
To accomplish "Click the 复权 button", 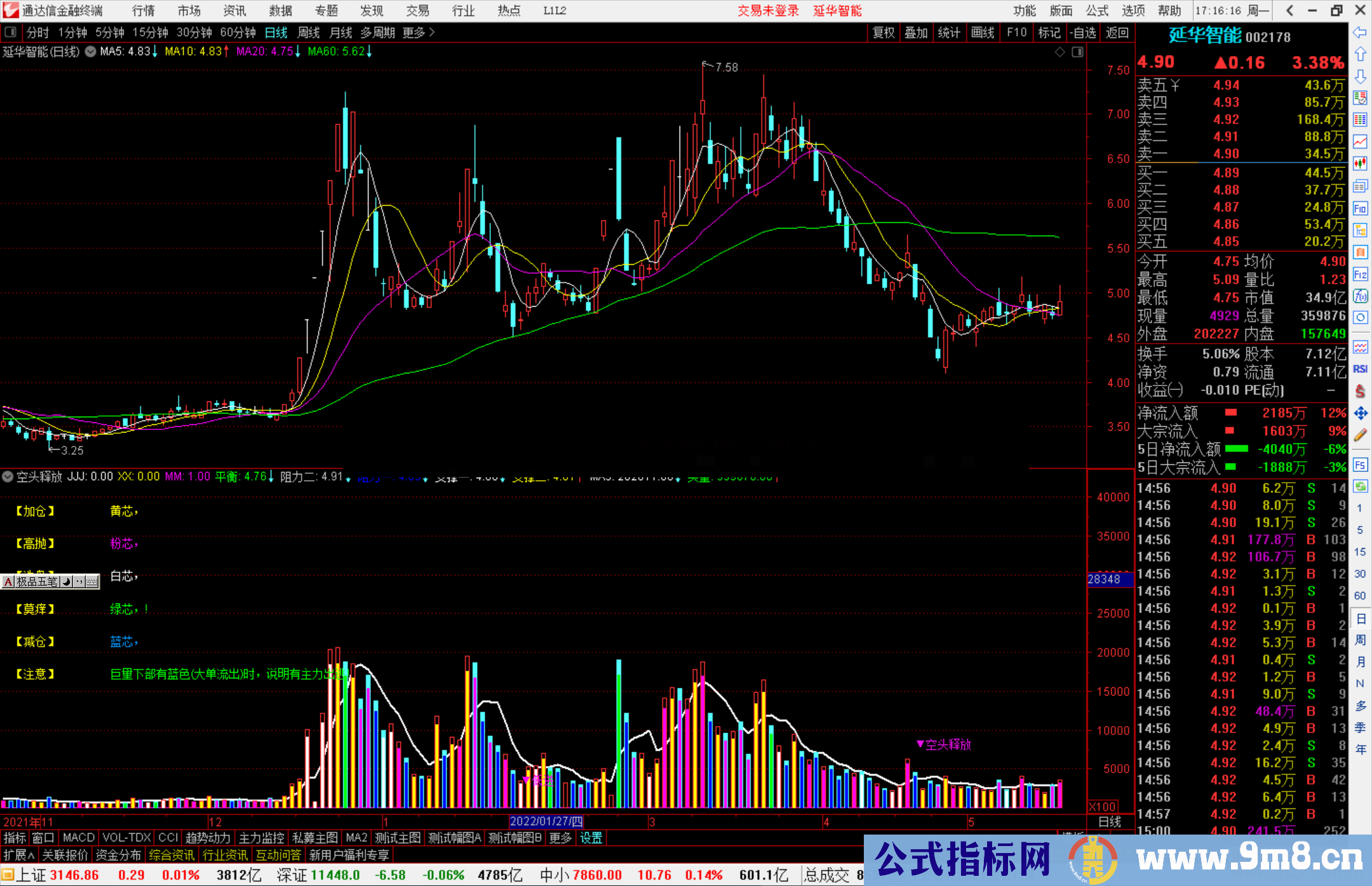I will pyautogui.click(x=884, y=32).
